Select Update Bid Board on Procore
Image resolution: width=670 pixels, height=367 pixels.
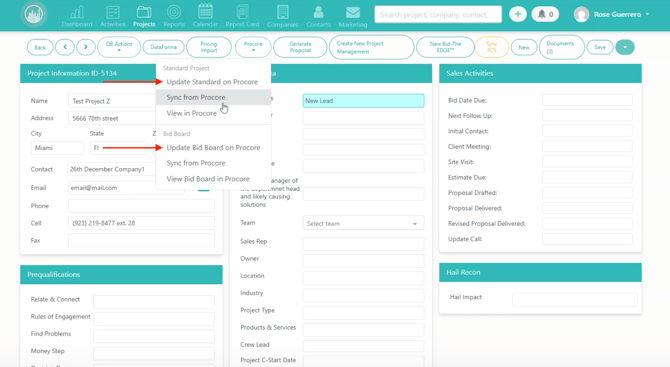(x=213, y=147)
